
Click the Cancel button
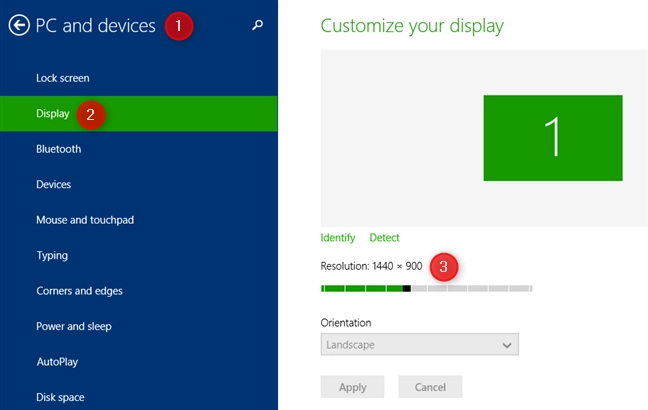coord(430,387)
